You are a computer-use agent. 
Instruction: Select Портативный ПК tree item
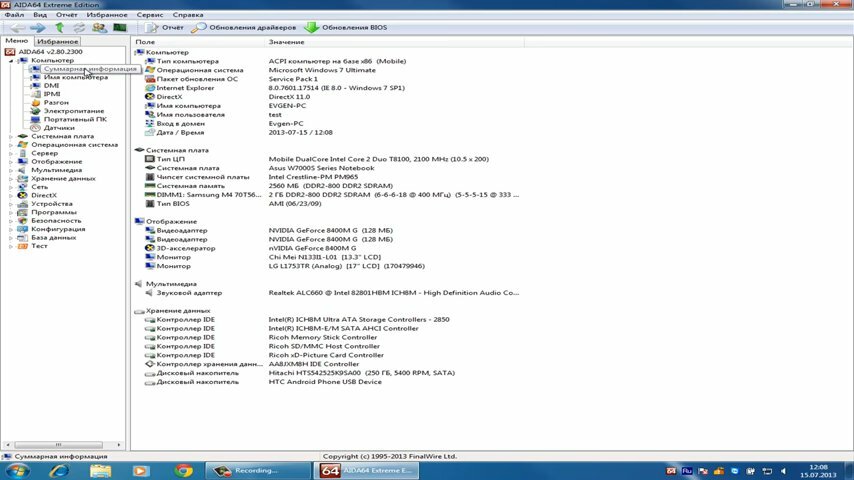(x=75, y=119)
